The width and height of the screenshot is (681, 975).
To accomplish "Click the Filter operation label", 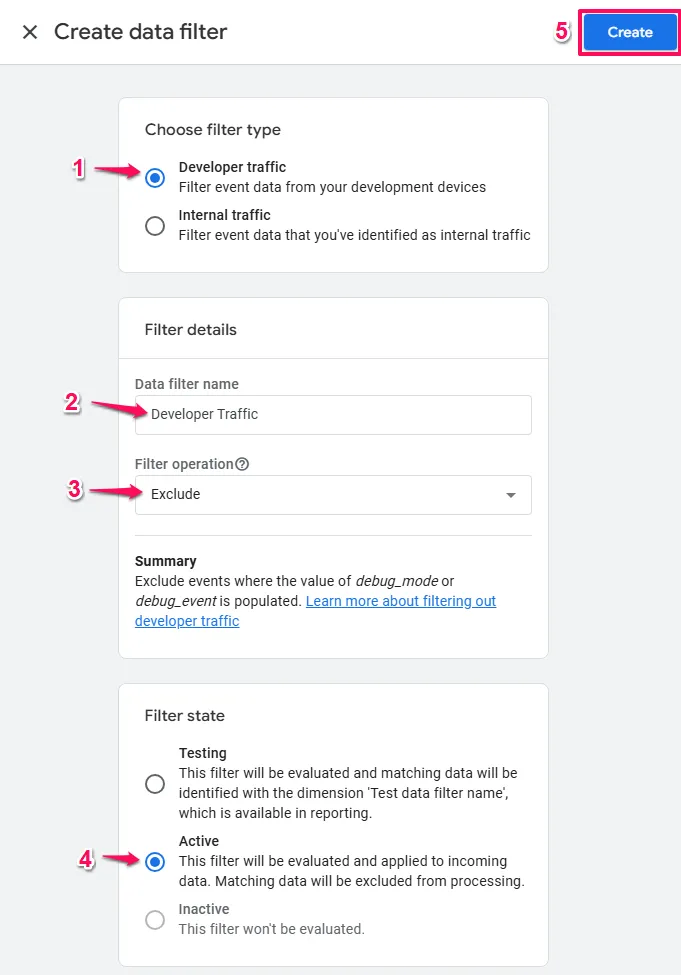I will 184,464.
